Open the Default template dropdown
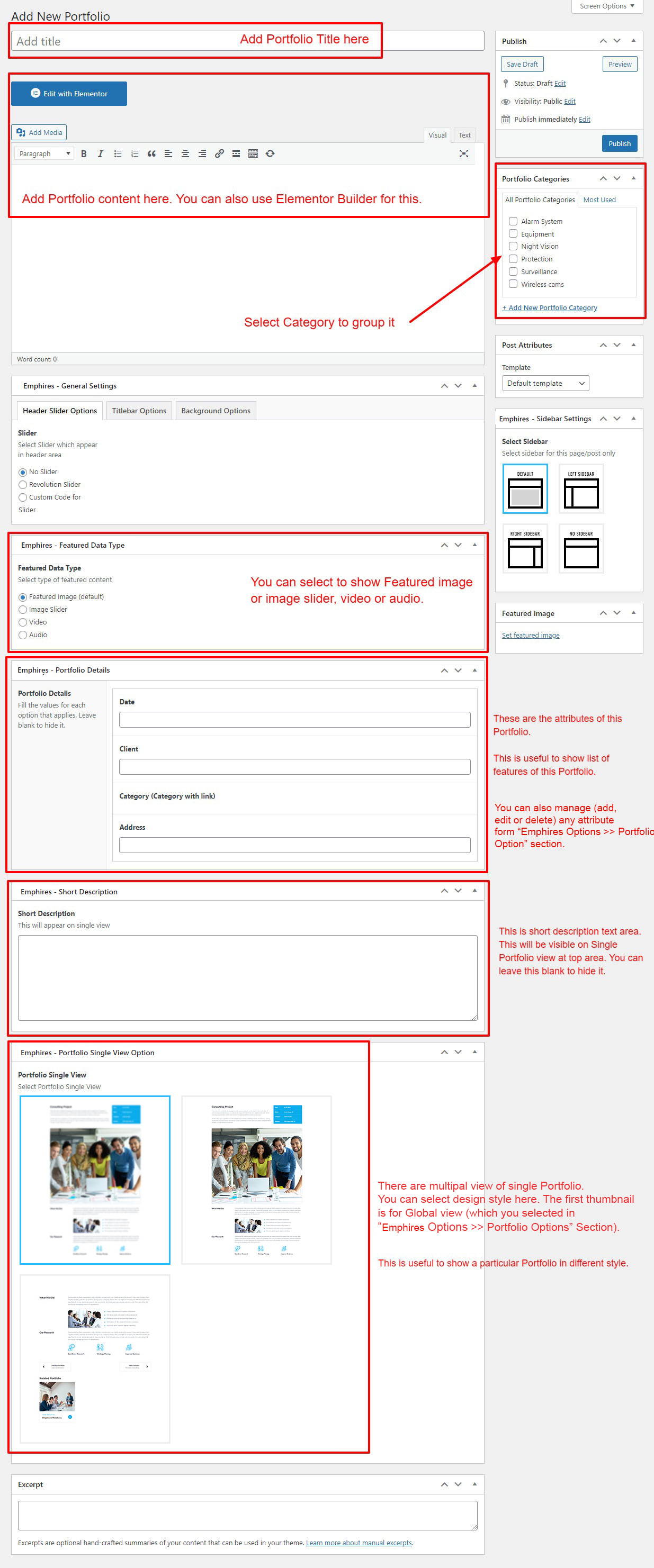The height and width of the screenshot is (1568, 654). (545, 384)
